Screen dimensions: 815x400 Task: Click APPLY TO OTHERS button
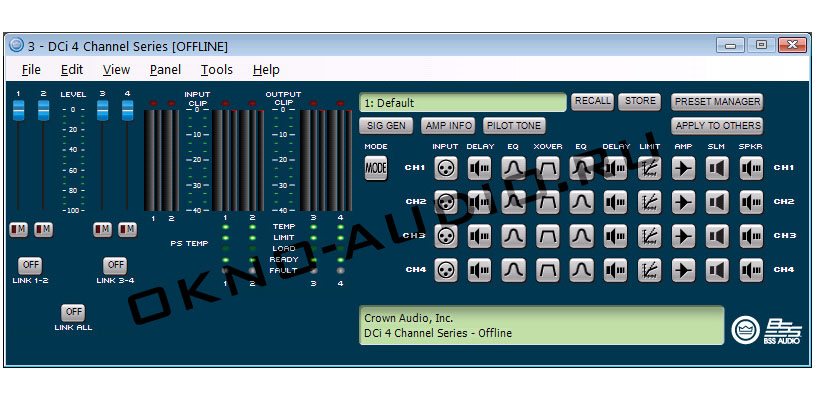[x=717, y=126]
